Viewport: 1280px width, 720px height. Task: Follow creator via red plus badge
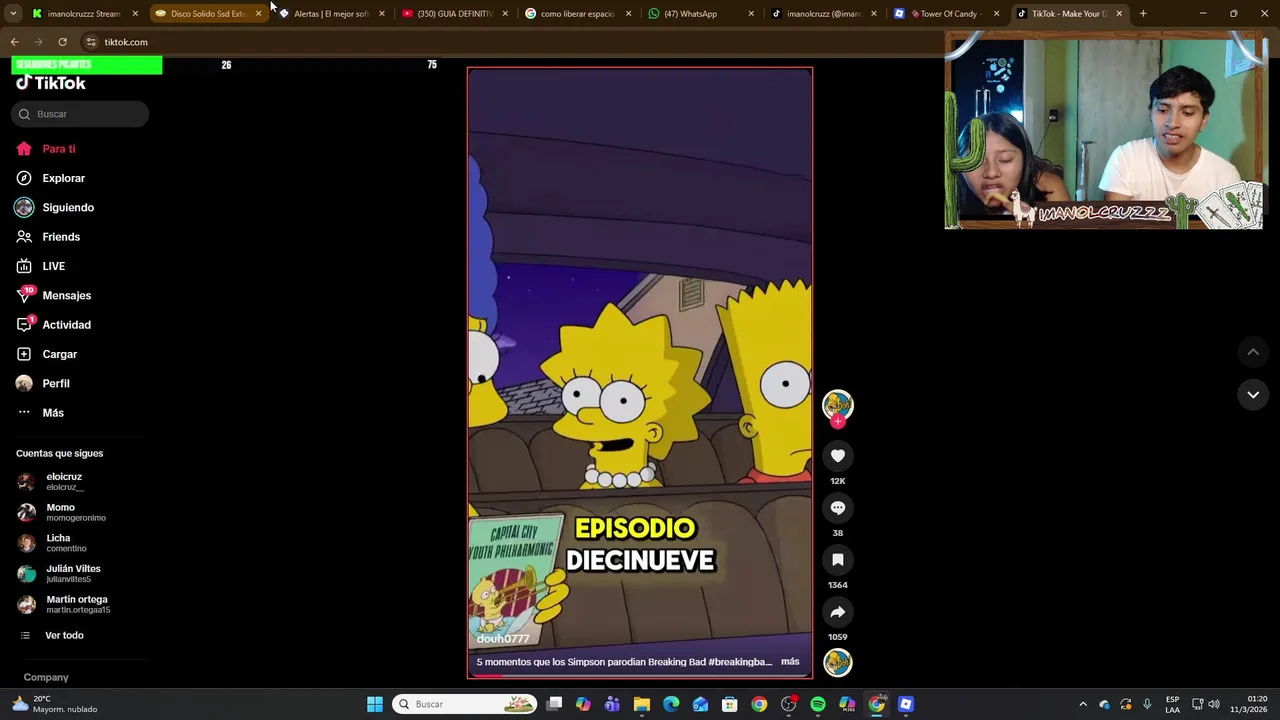[838, 422]
